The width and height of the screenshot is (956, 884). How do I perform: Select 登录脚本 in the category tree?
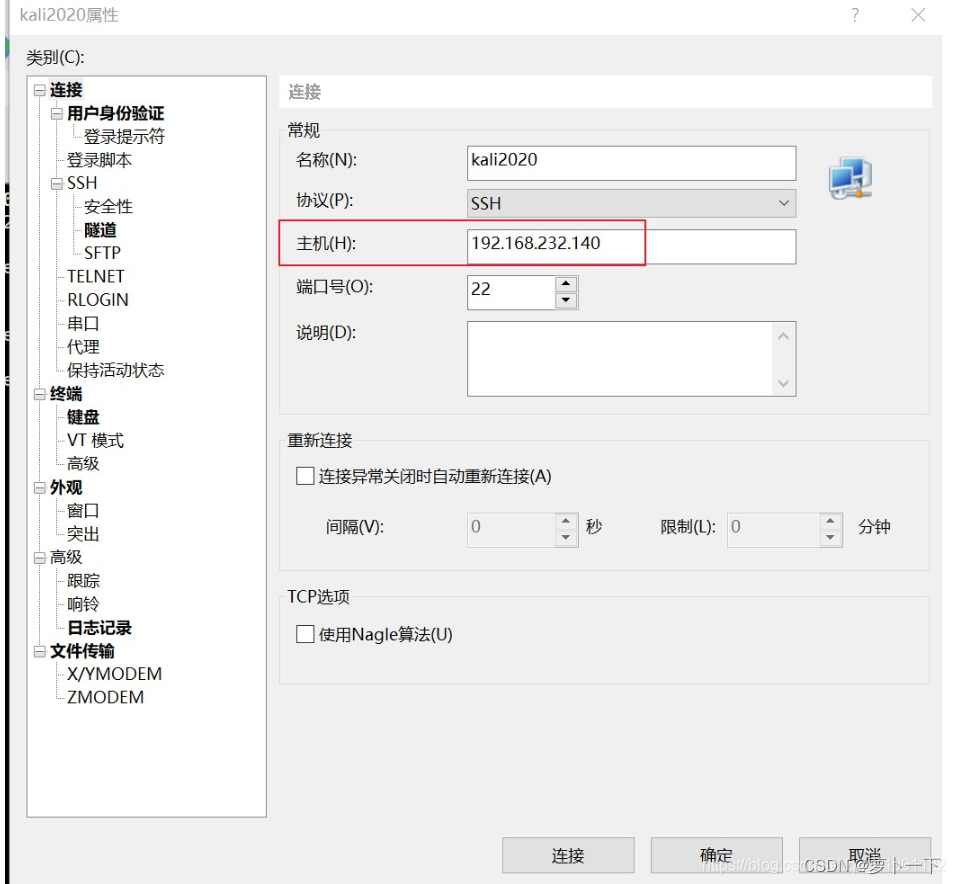tap(99, 160)
